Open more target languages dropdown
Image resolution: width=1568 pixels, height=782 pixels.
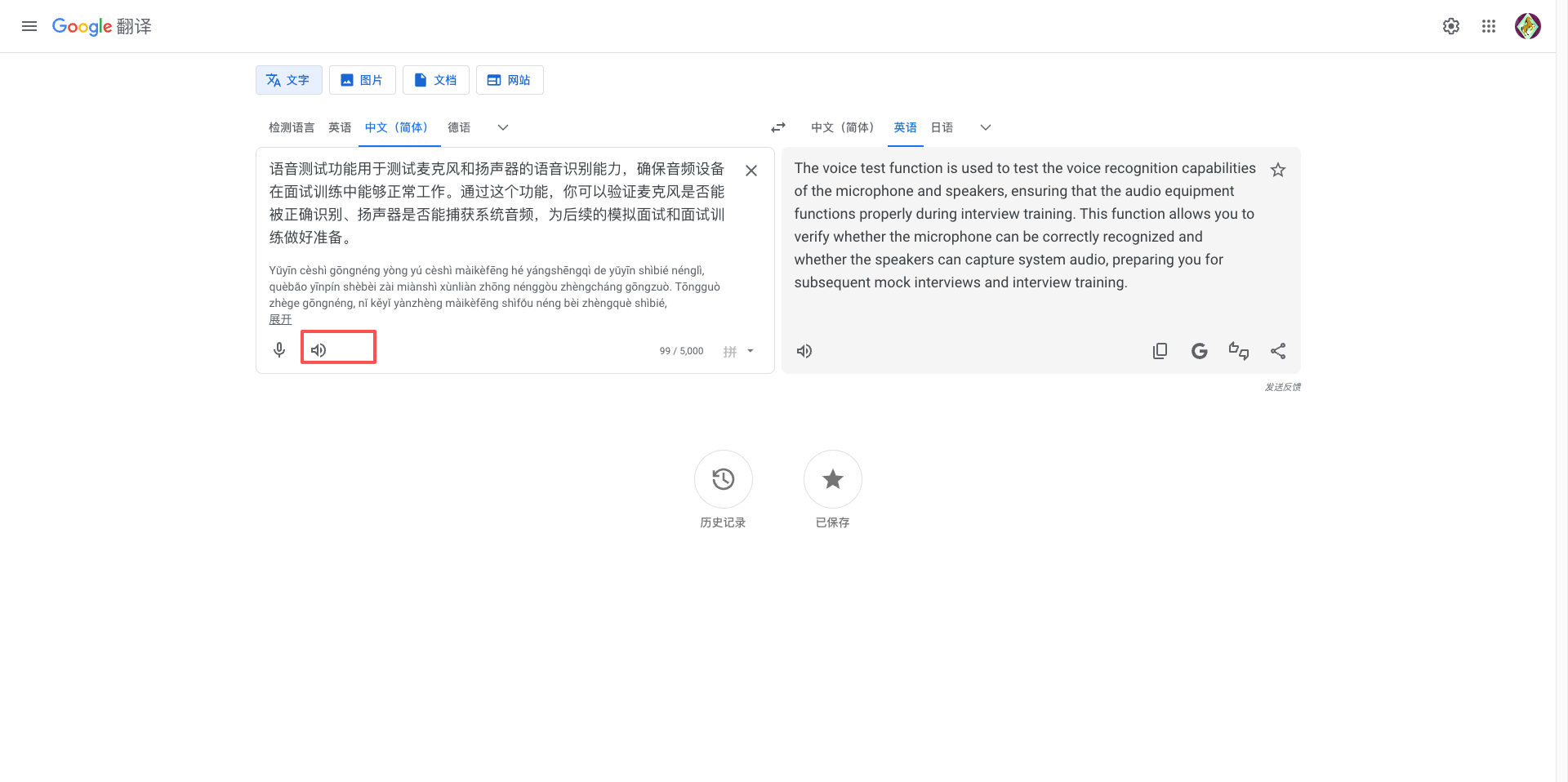985,128
